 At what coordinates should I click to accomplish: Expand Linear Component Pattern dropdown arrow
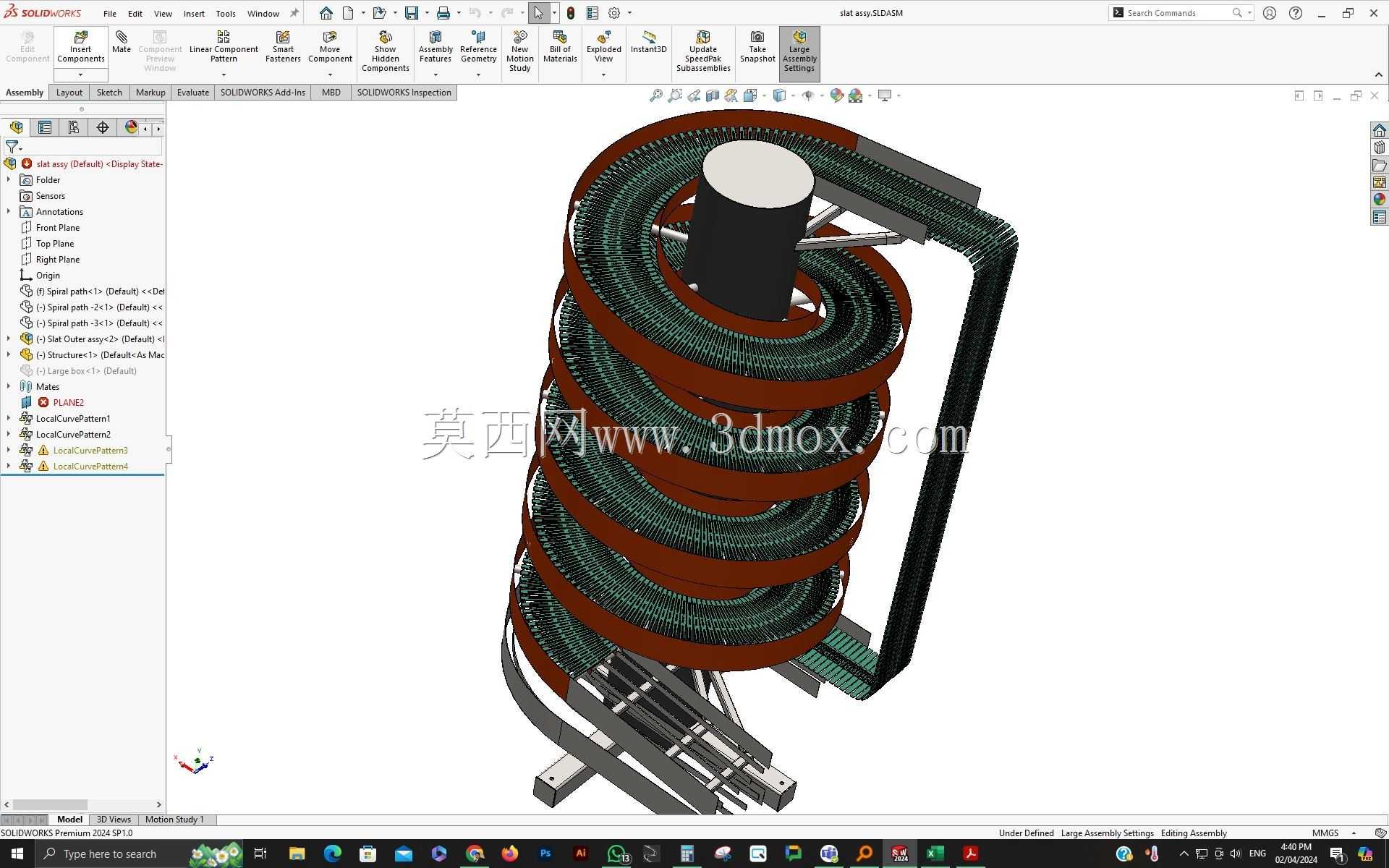point(224,75)
